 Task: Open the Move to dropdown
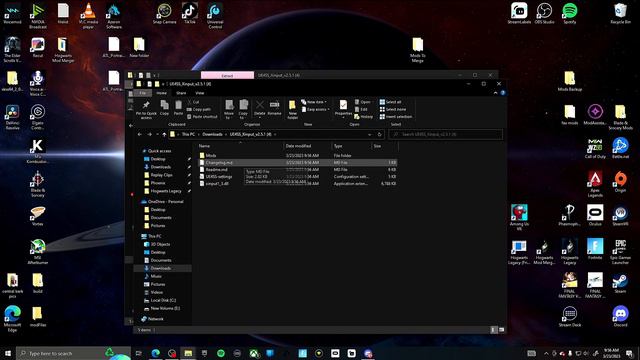point(229,110)
